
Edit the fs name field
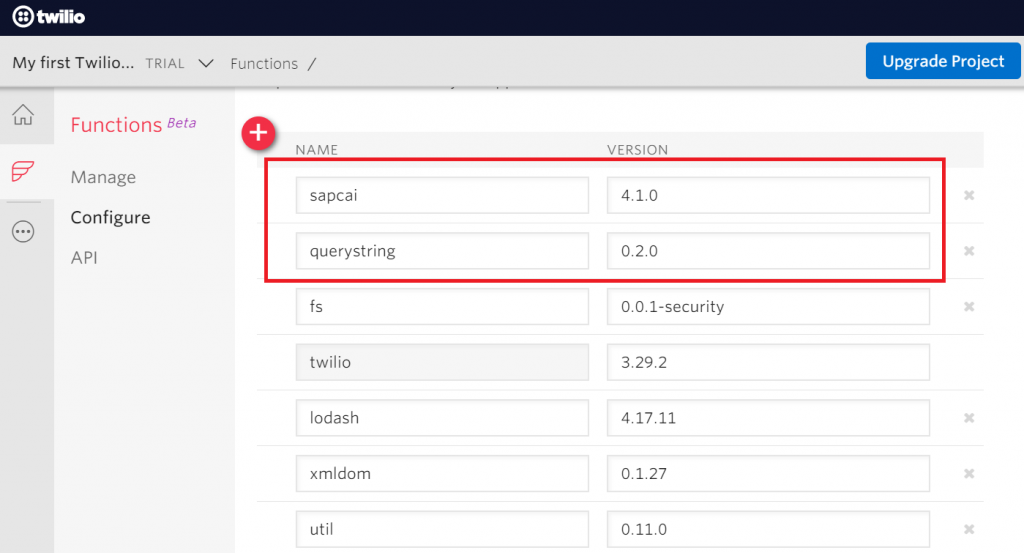coord(442,306)
